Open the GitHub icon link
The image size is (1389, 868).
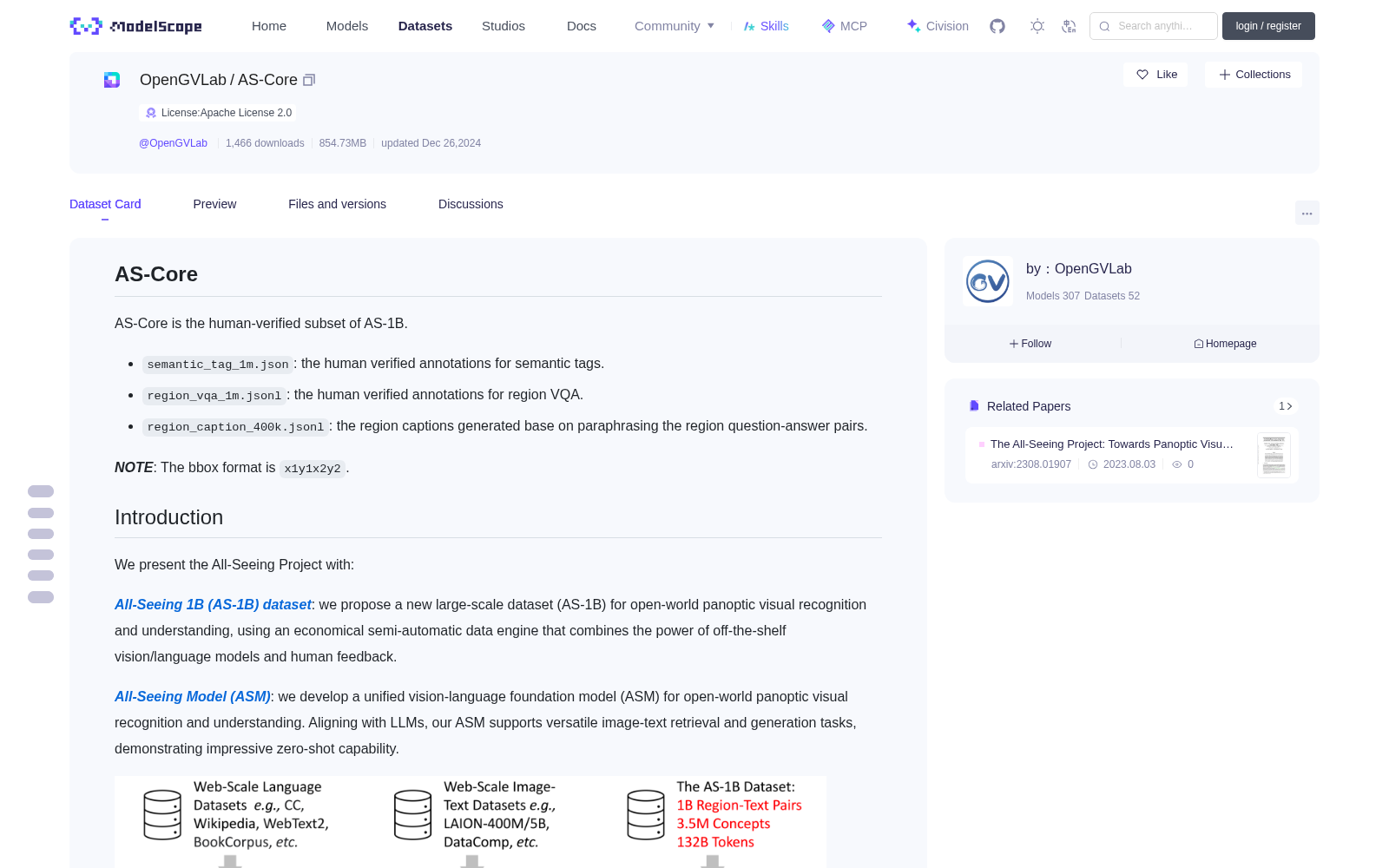(x=997, y=26)
